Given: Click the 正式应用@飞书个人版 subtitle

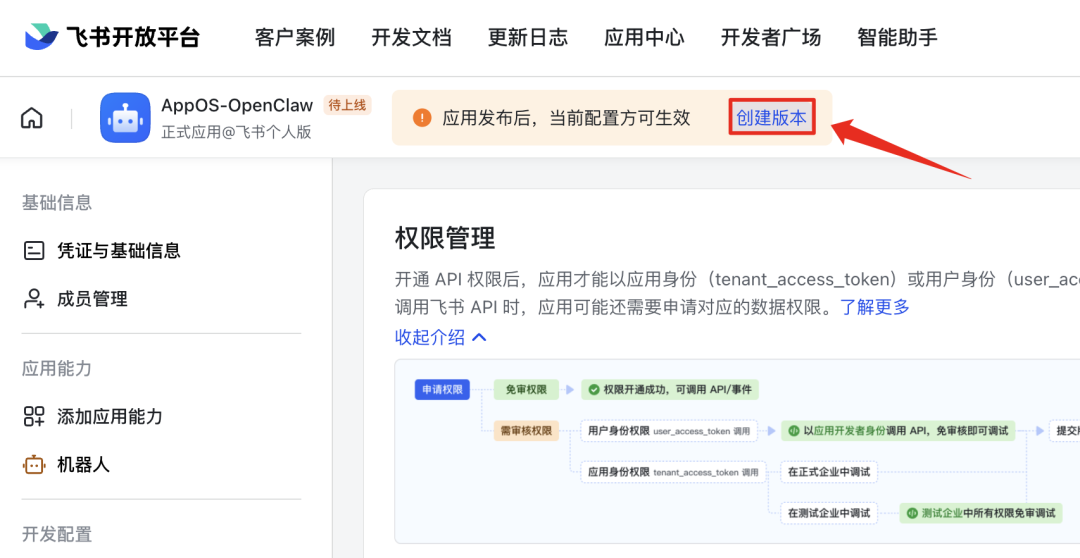Looking at the screenshot, I should point(236,132).
